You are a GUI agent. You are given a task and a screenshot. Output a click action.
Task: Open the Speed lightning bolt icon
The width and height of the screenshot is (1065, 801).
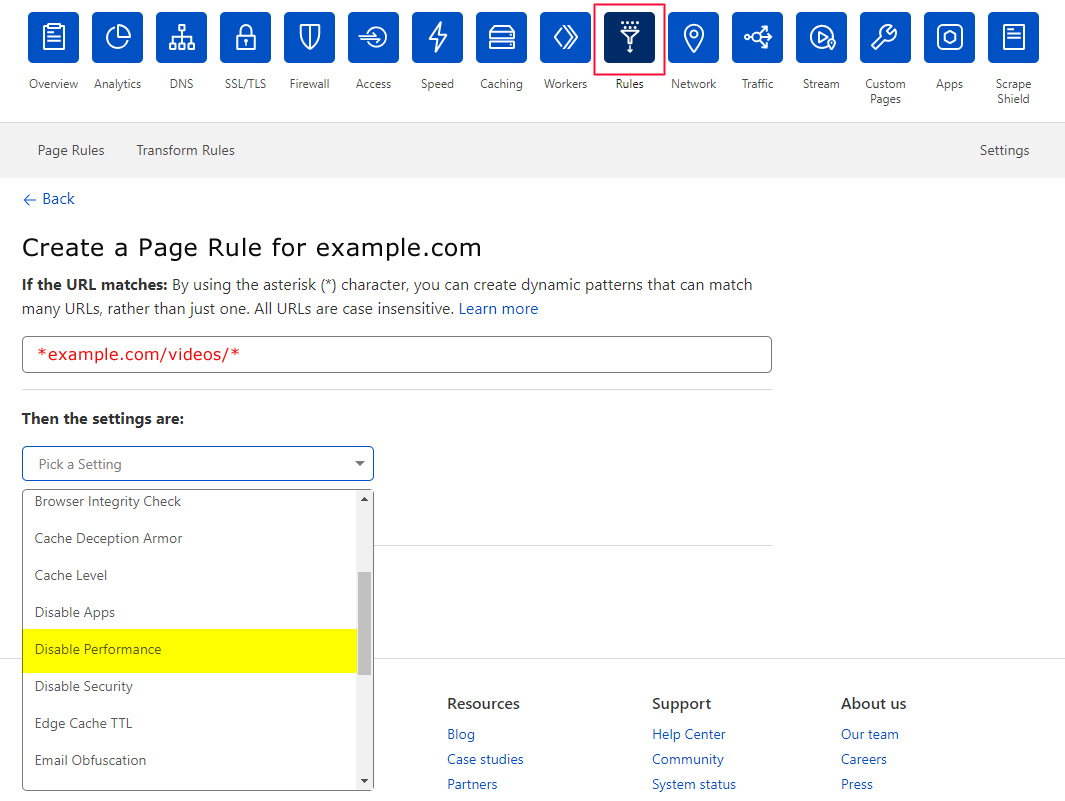coord(437,38)
